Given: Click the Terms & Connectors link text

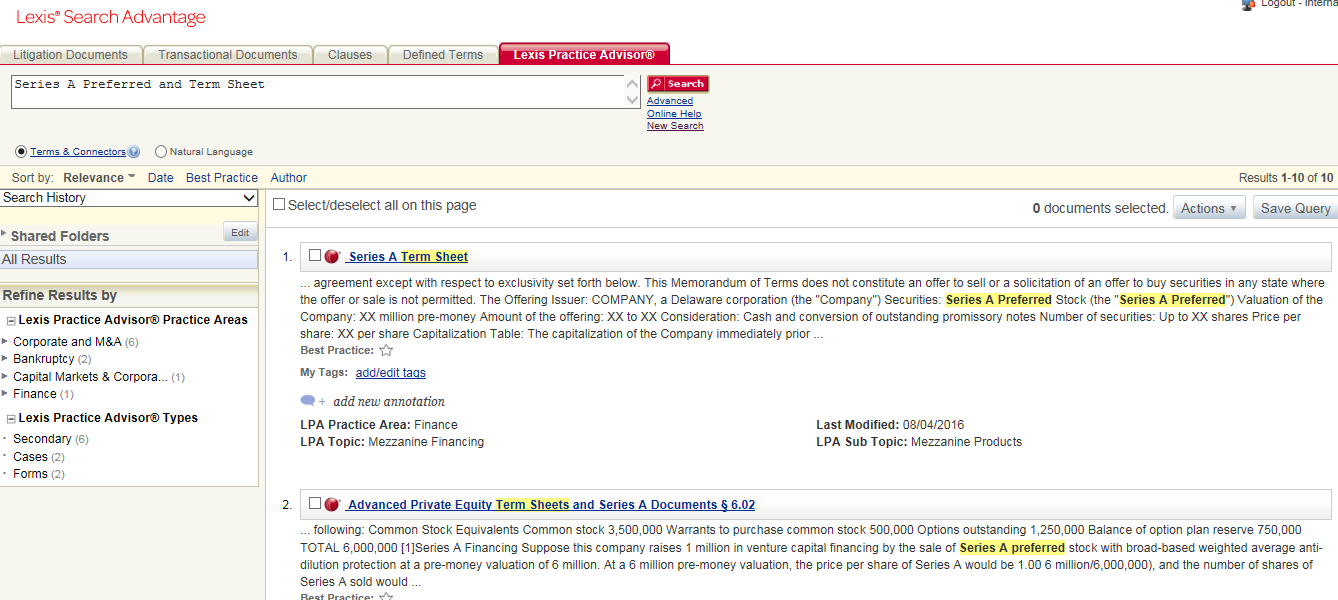Looking at the screenshot, I should click(x=78, y=152).
